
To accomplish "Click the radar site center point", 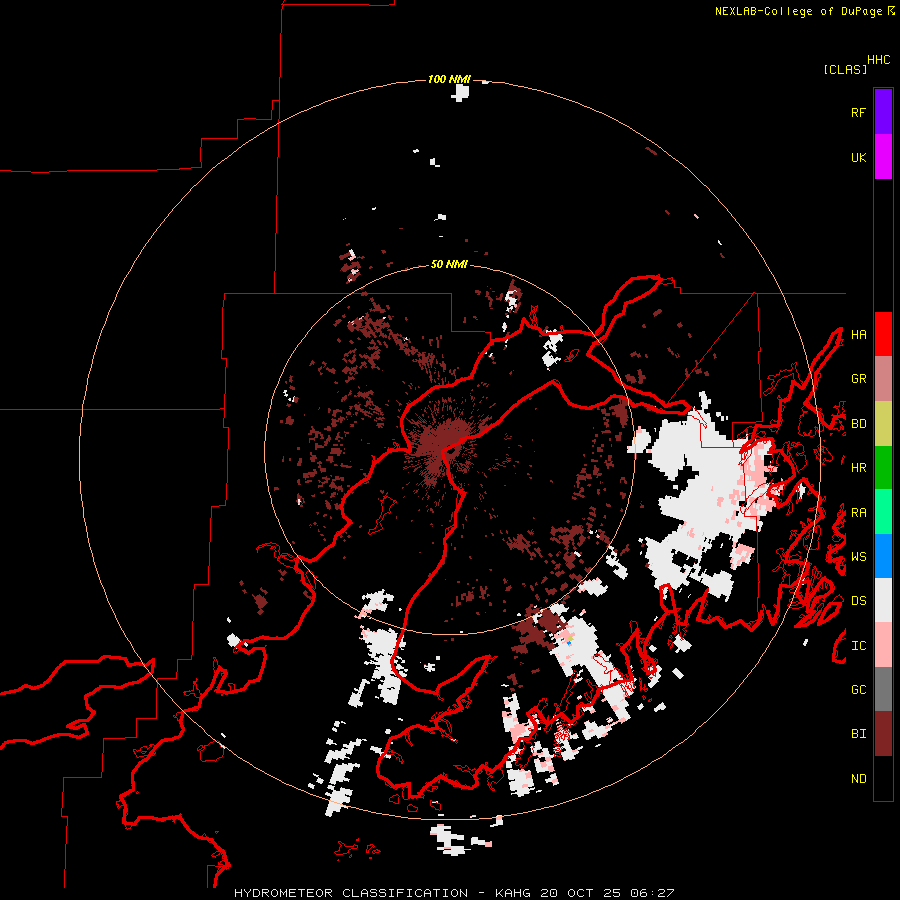I will tap(449, 450).
